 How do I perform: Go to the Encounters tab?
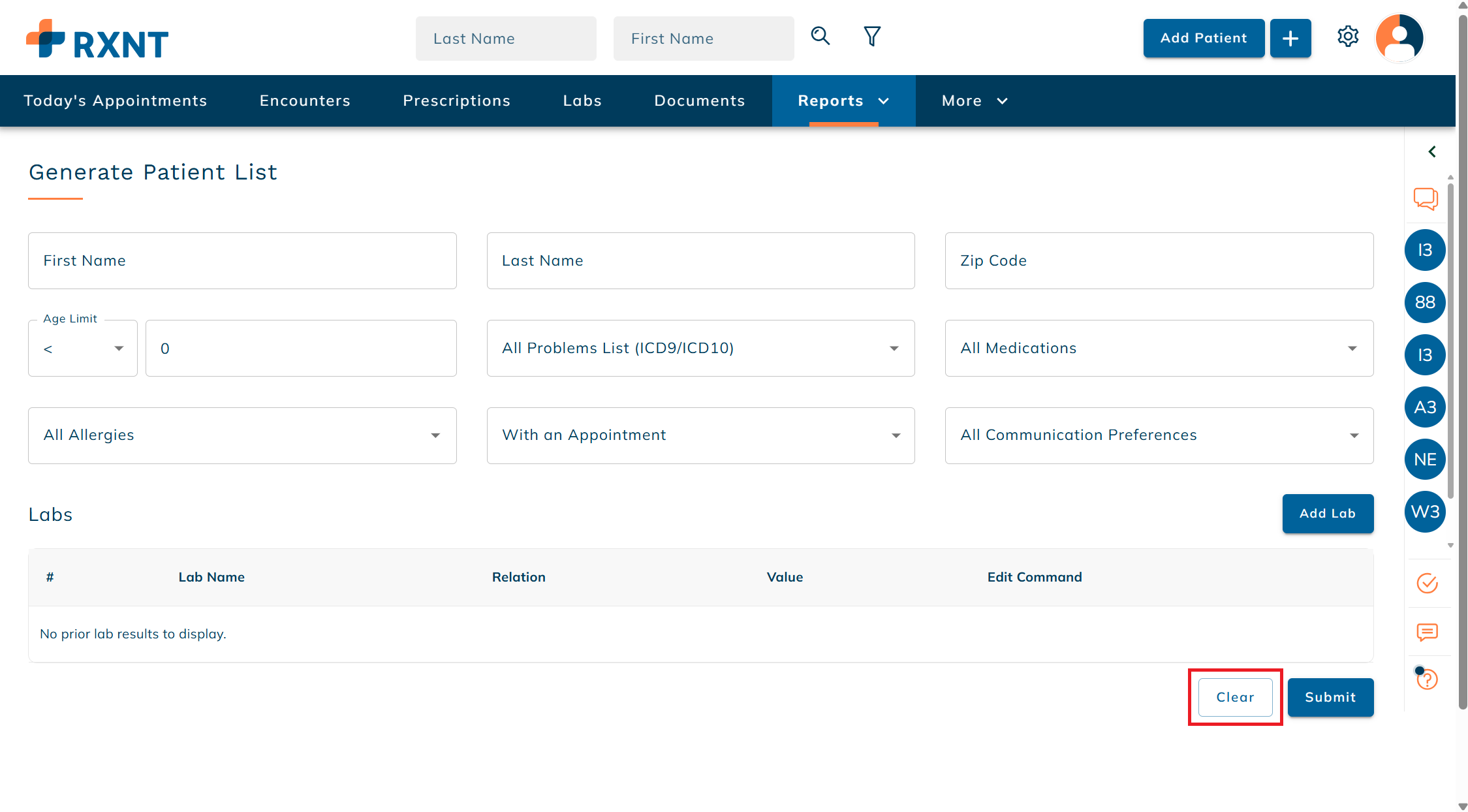(x=305, y=101)
